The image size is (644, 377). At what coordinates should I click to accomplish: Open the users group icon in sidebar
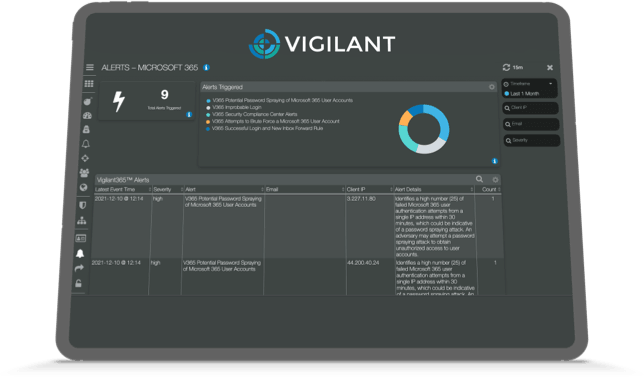84,173
